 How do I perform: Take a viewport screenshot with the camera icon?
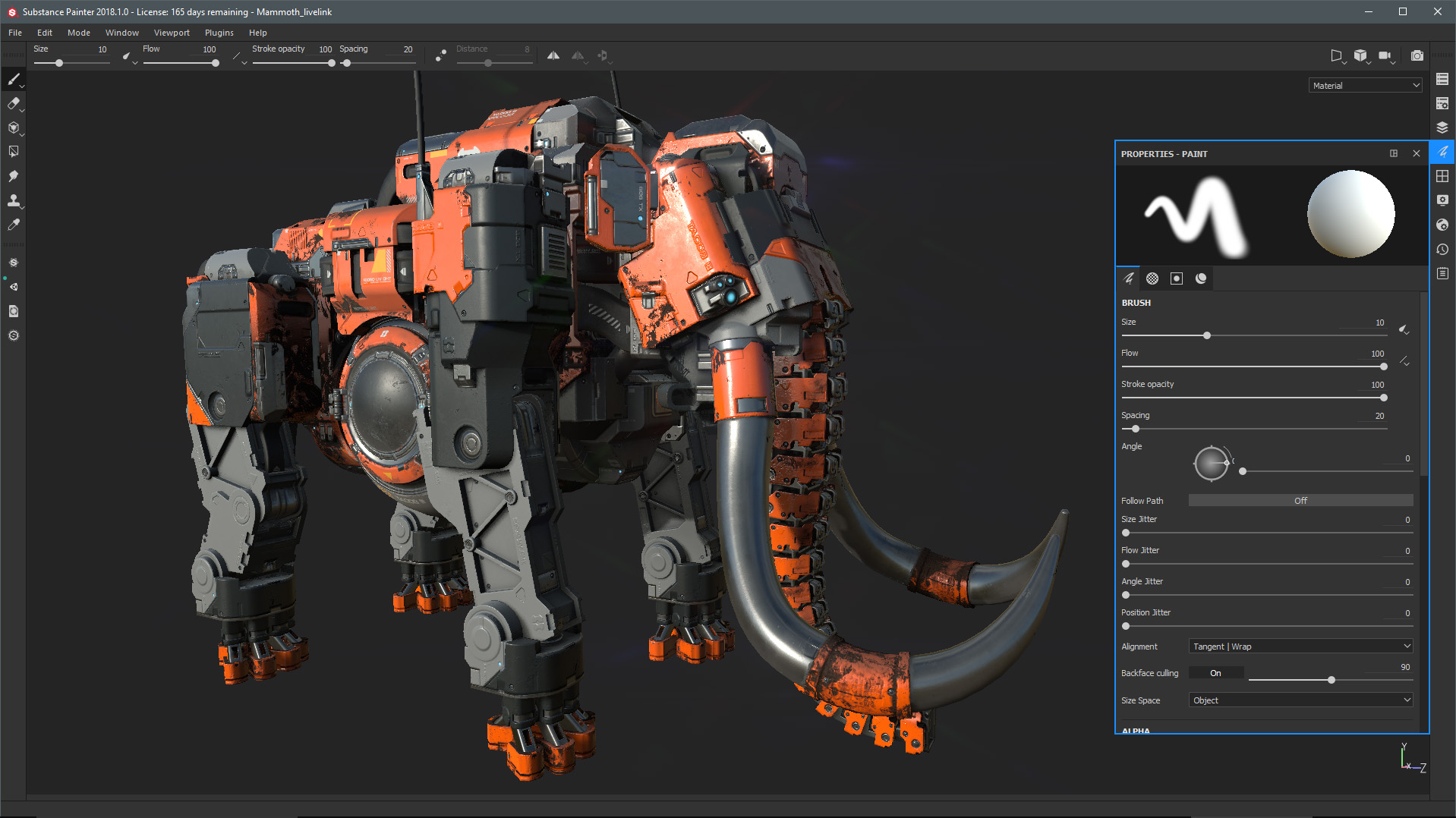tap(1417, 55)
